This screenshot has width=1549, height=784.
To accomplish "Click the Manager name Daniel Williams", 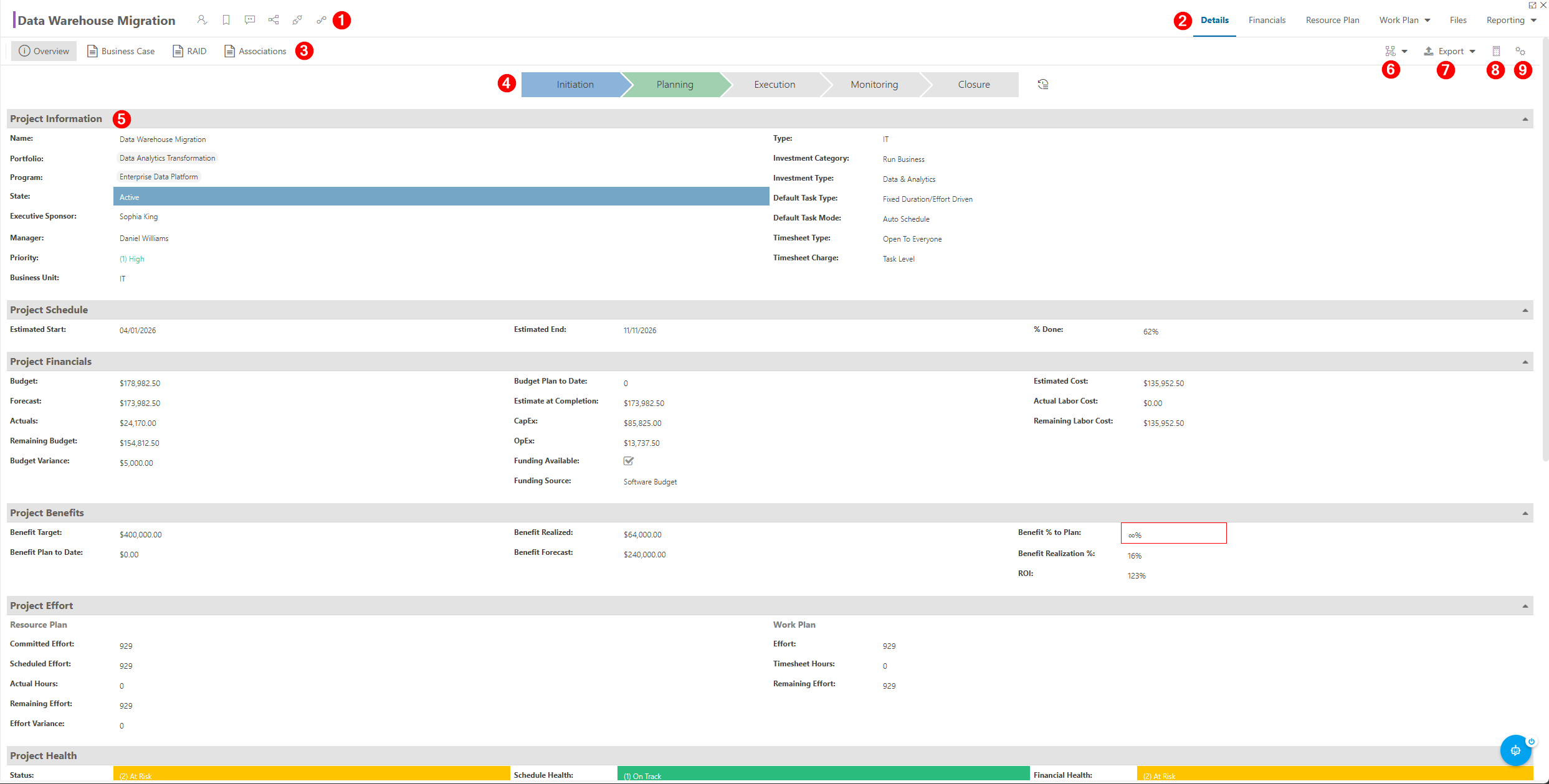I will [144, 239].
